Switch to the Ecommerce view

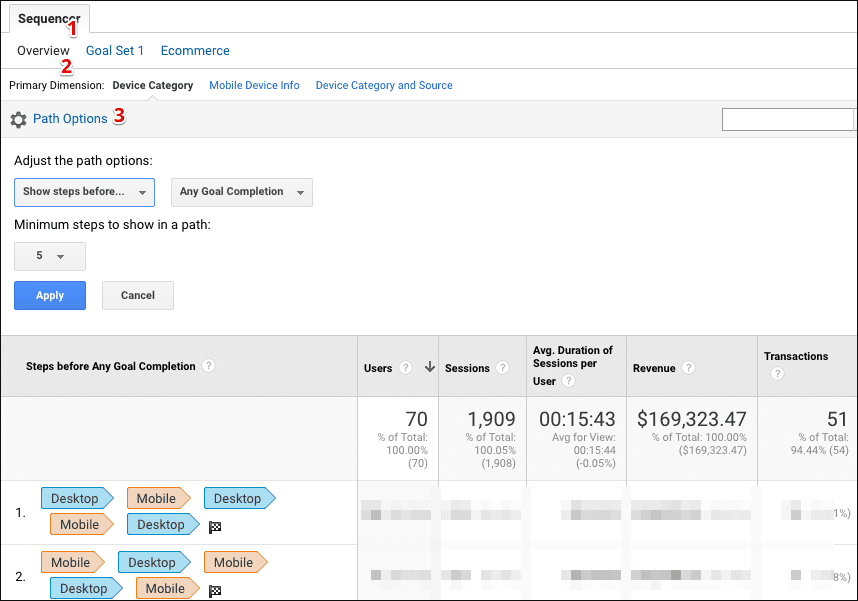[x=194, y=50]
